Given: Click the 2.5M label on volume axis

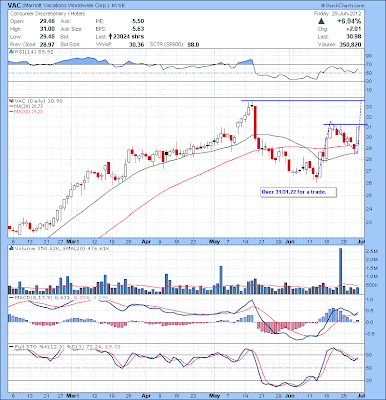Looking at the screenshot, I should pyautogui.click(x=372, y=250).
